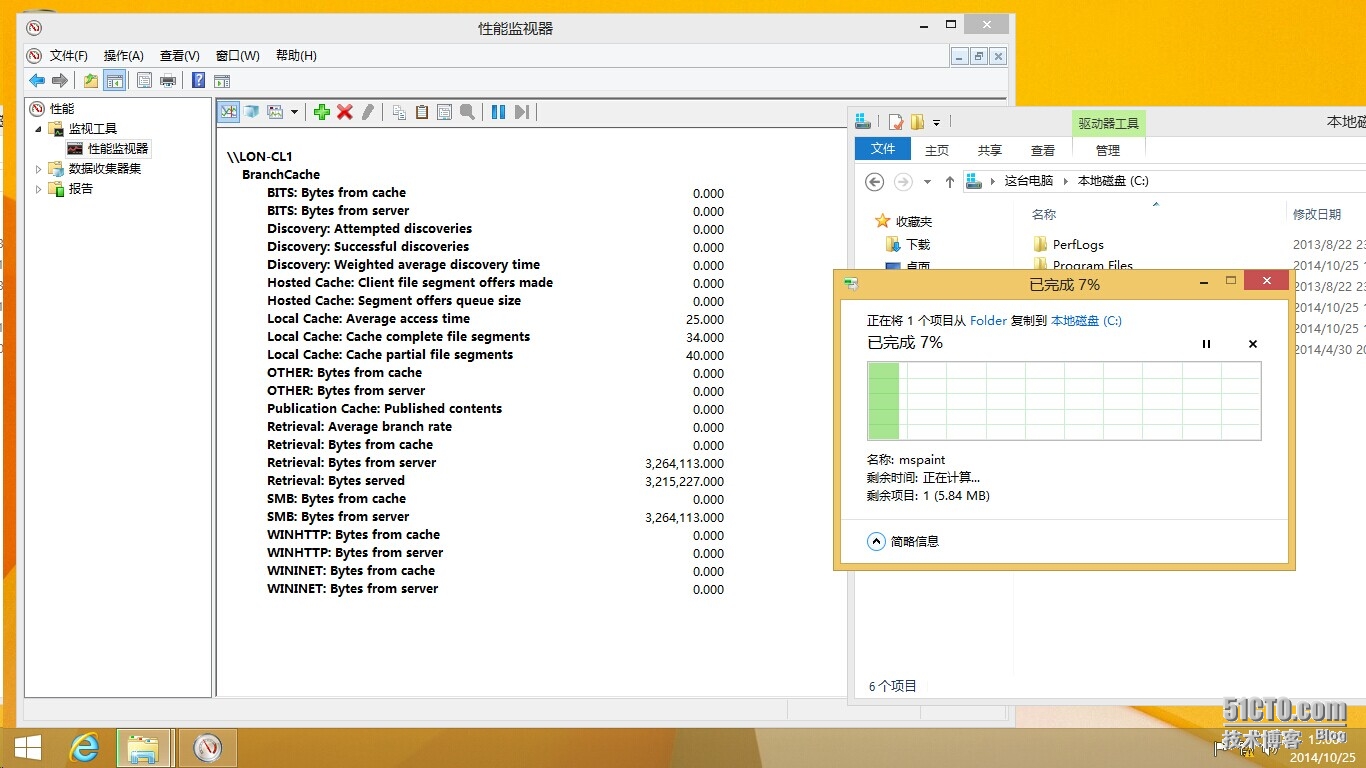
Task: Click the properties sheet icon in MMC toolbar
Action: pyautogui.click(x=144, y=81)
